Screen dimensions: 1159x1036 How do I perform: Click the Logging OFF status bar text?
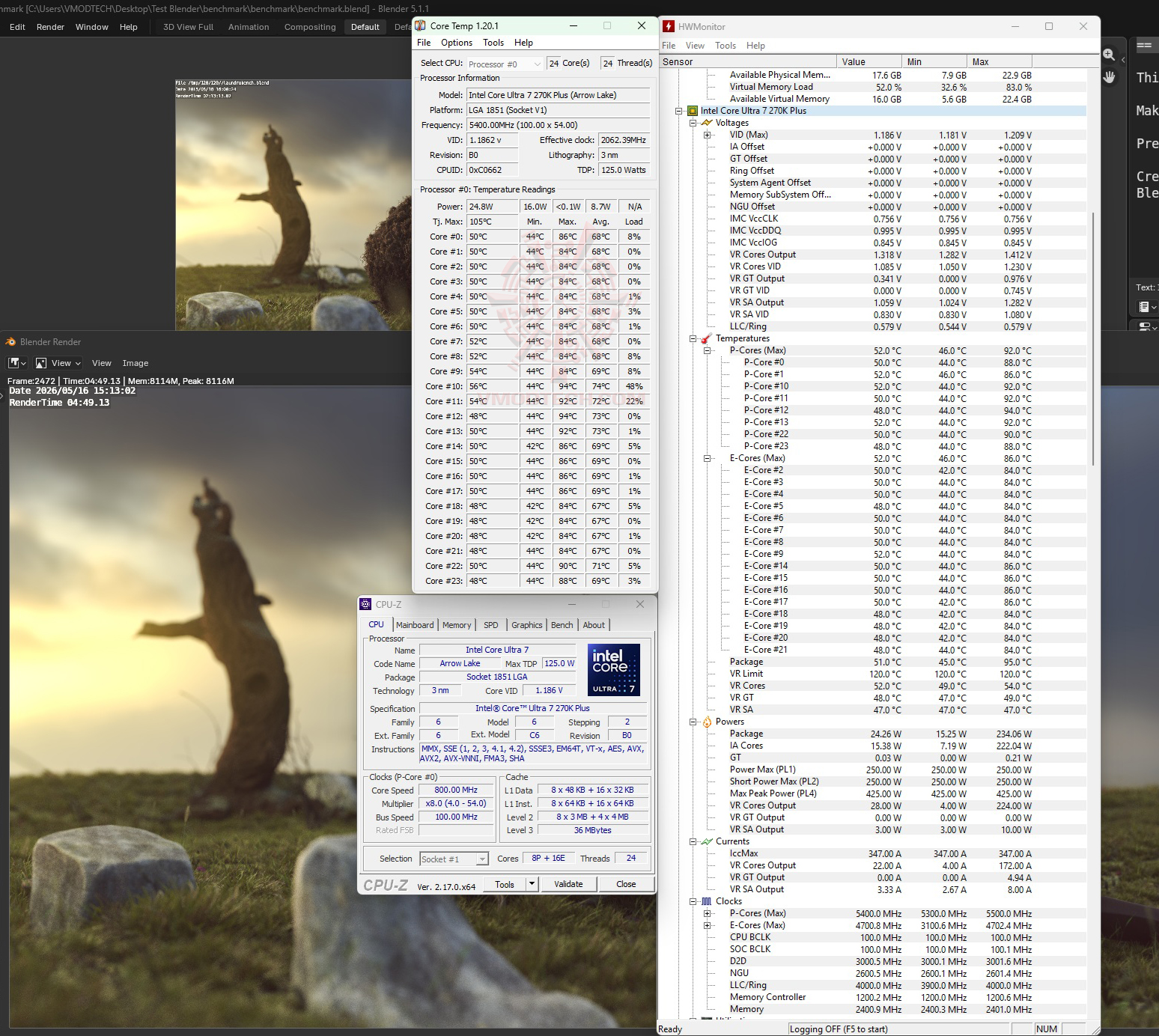(x=839, y=1029)
